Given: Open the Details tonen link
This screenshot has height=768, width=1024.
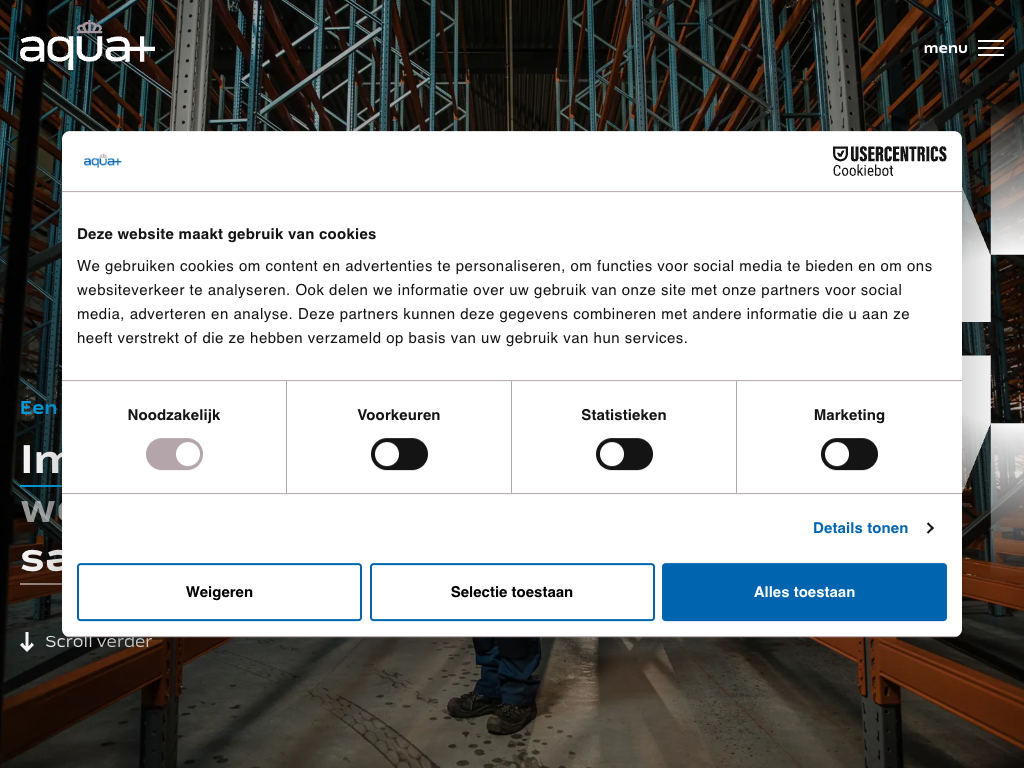Looking at the screenshot, I should point(860,528).
